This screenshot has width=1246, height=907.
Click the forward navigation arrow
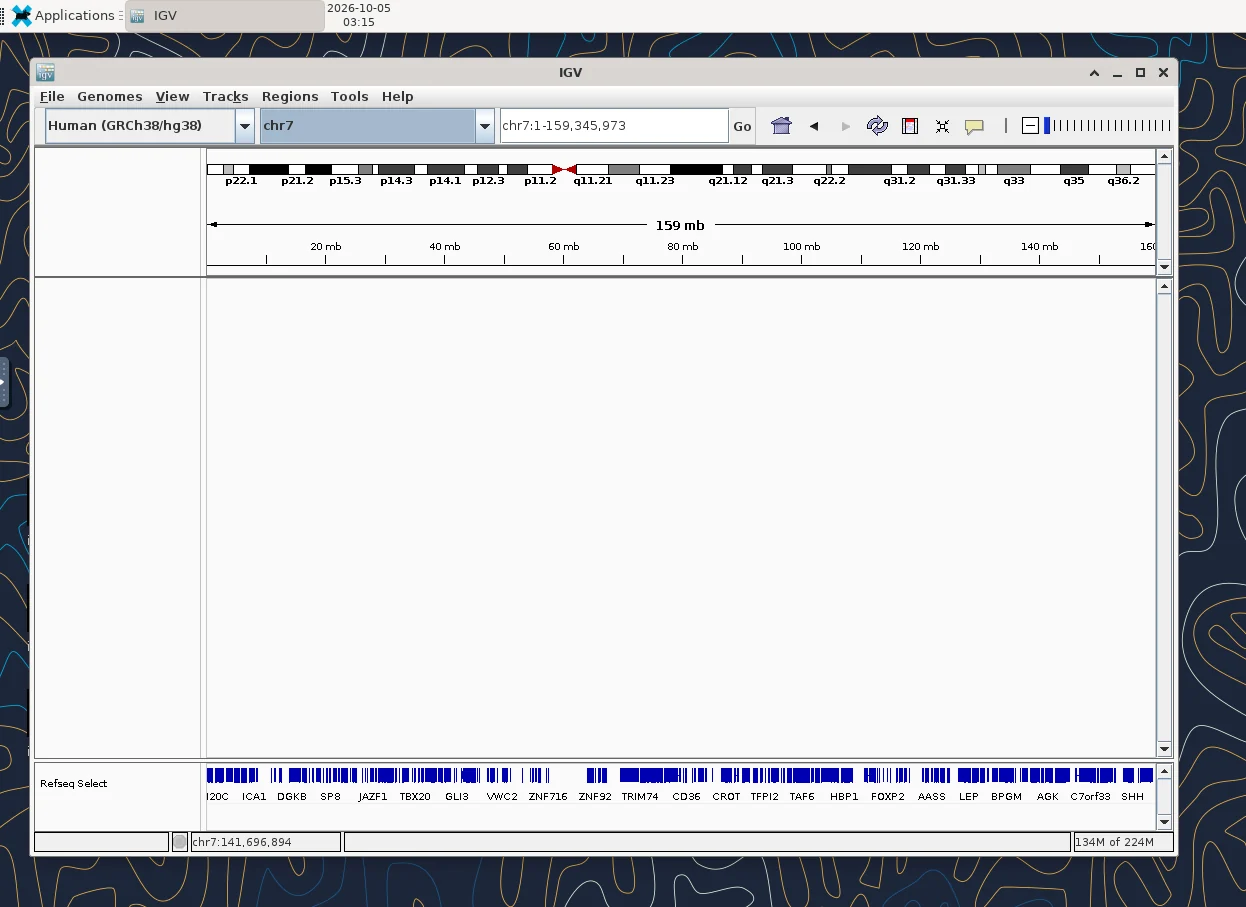pos(846,126)
